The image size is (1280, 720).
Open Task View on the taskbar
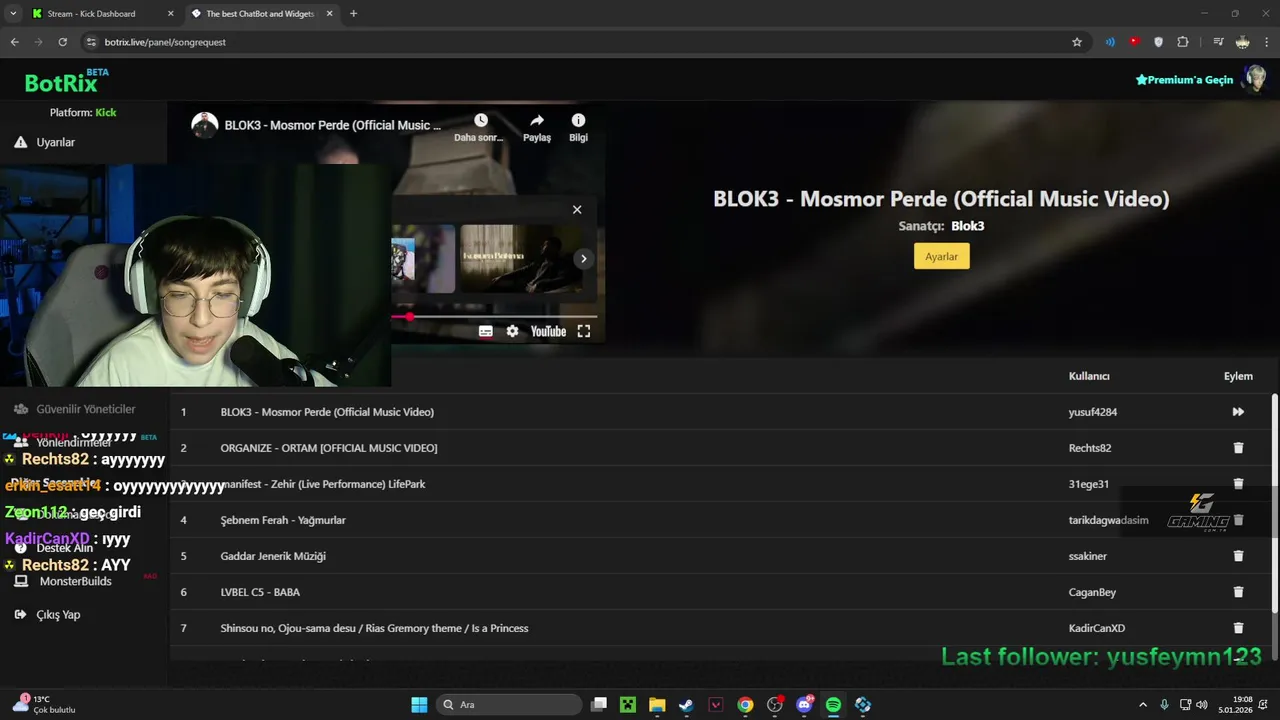[x=598, y=705]
